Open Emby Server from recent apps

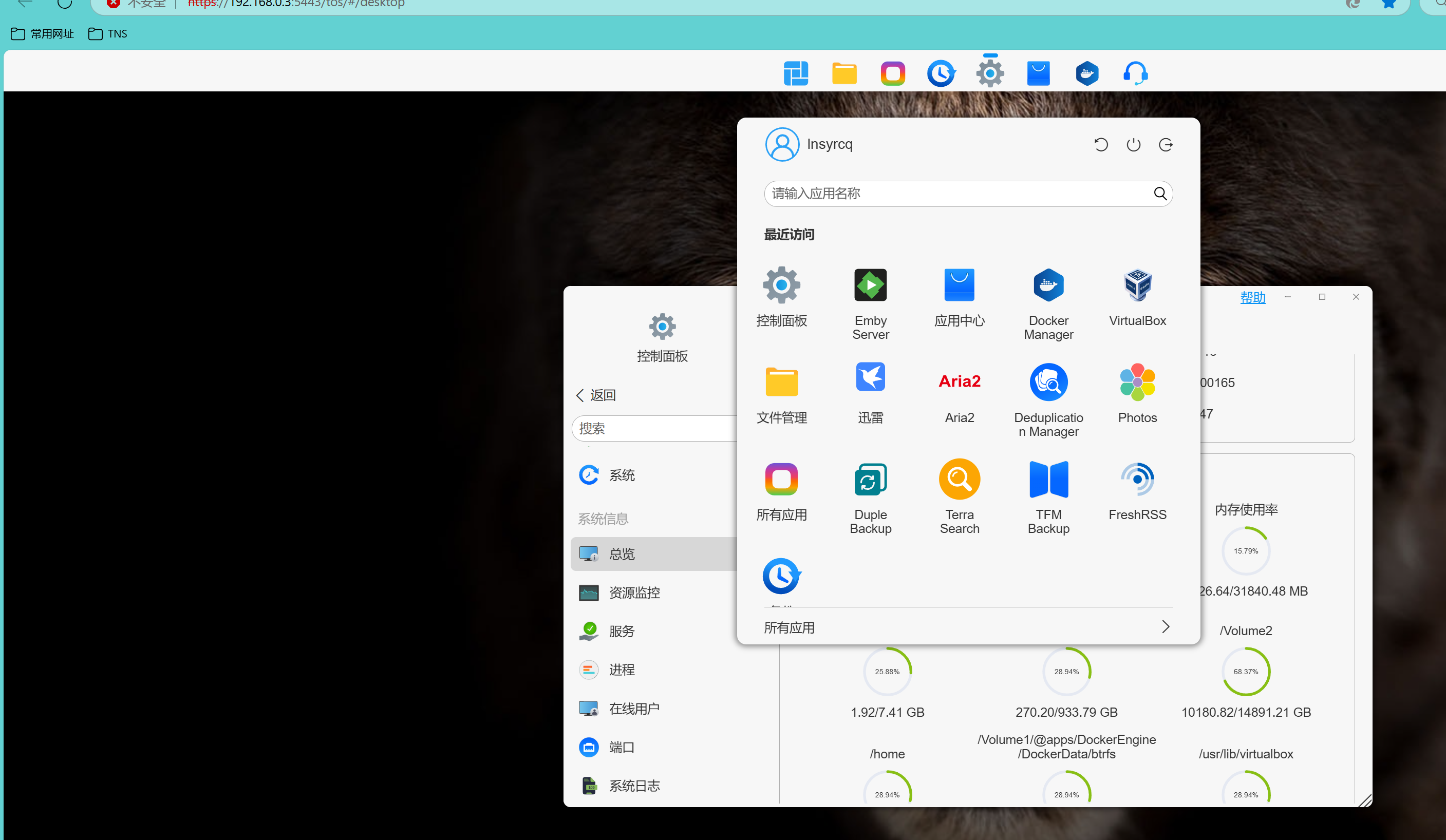pyautogui.click(x=870, y=285)
